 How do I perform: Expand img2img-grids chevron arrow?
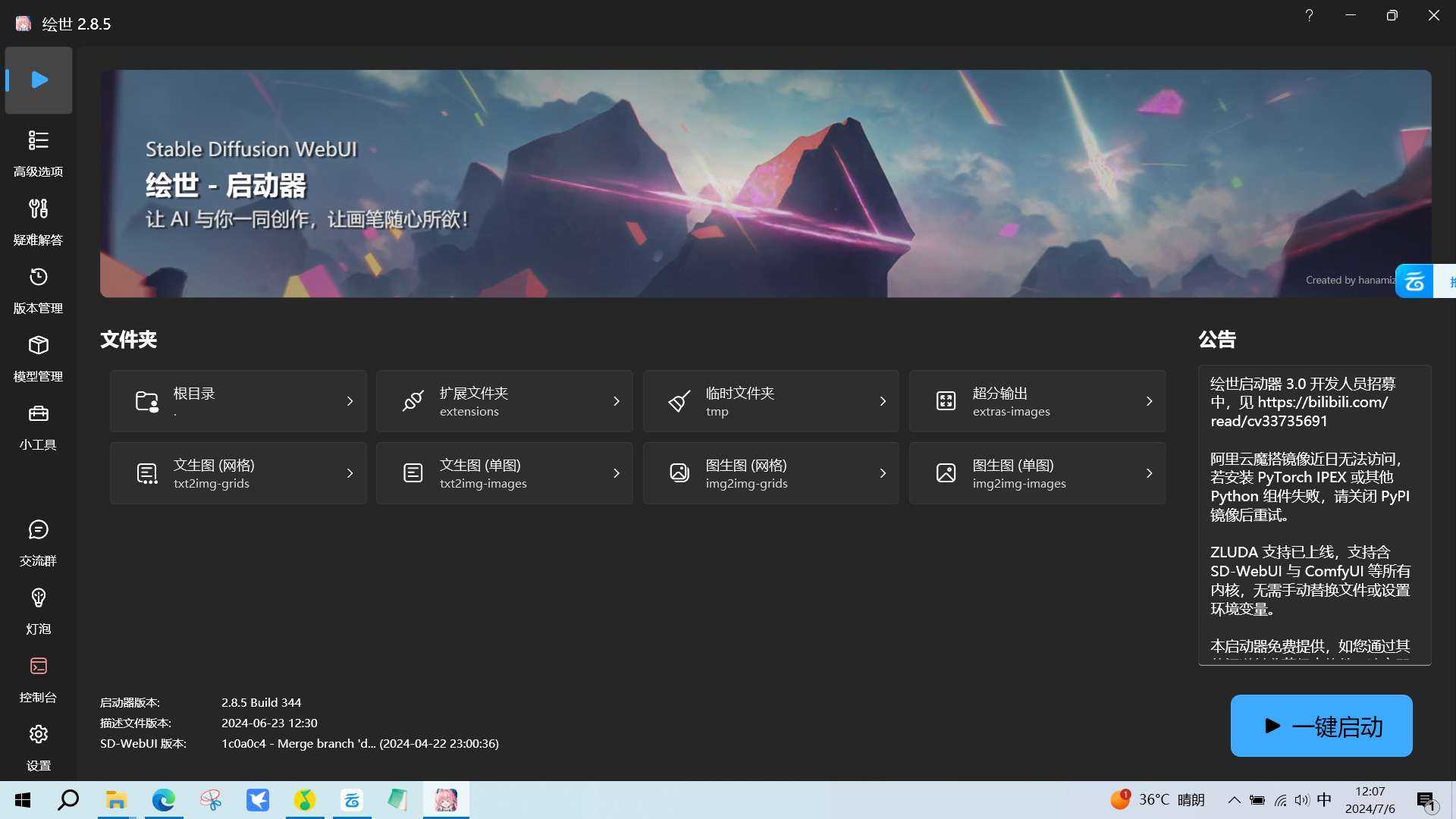[883, 473]
